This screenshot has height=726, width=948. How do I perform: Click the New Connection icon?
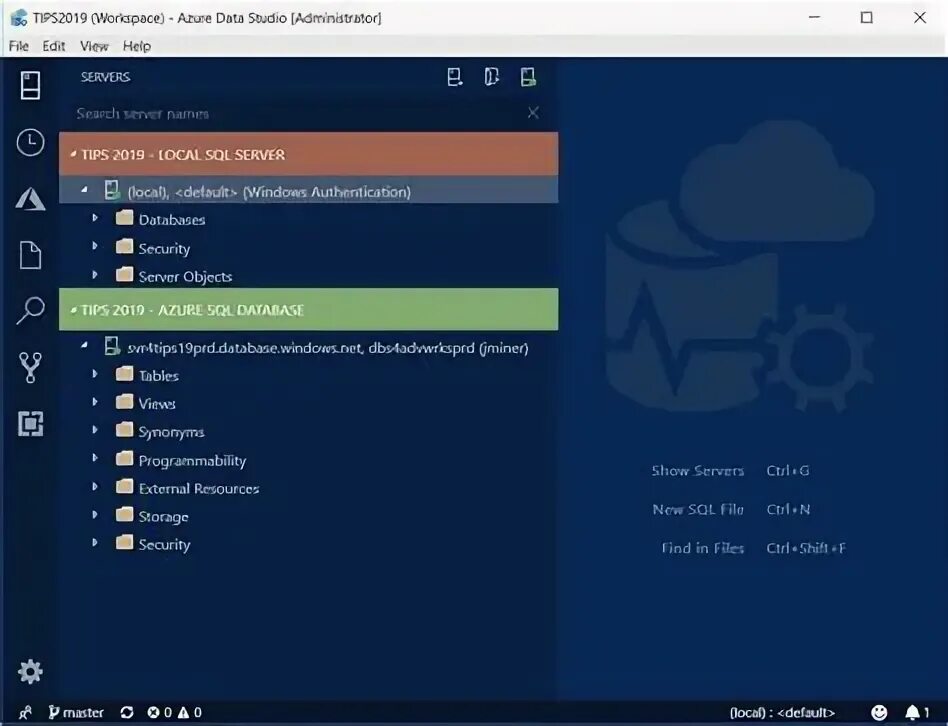click(x=455, y=77)
